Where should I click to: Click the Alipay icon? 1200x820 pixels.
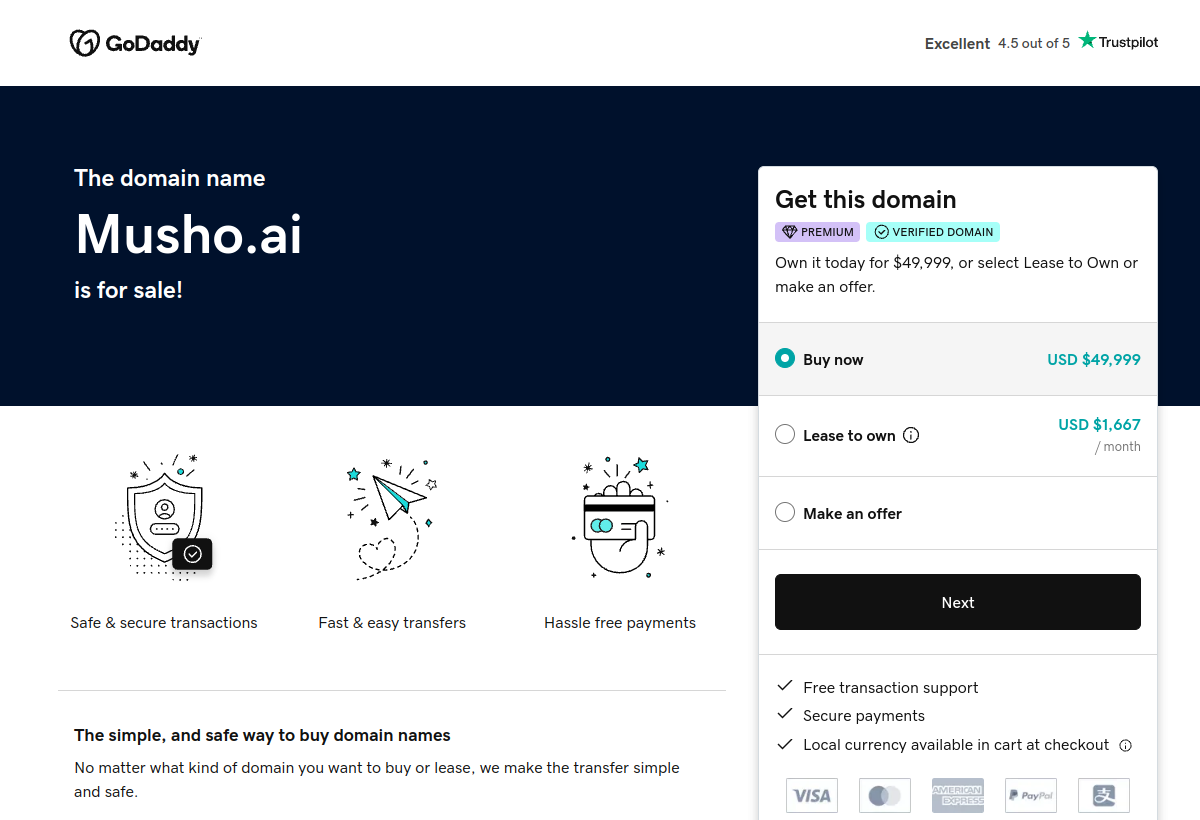click(x=1104, y=796)
